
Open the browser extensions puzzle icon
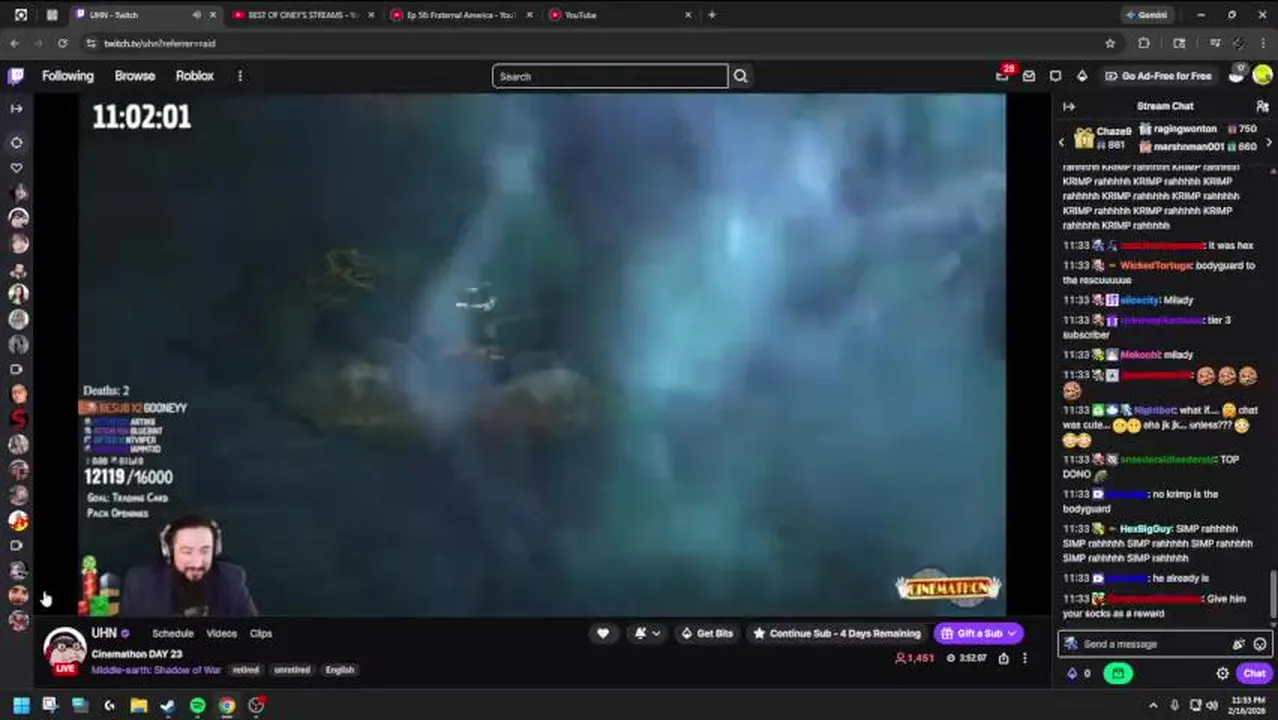point(1143,43)
